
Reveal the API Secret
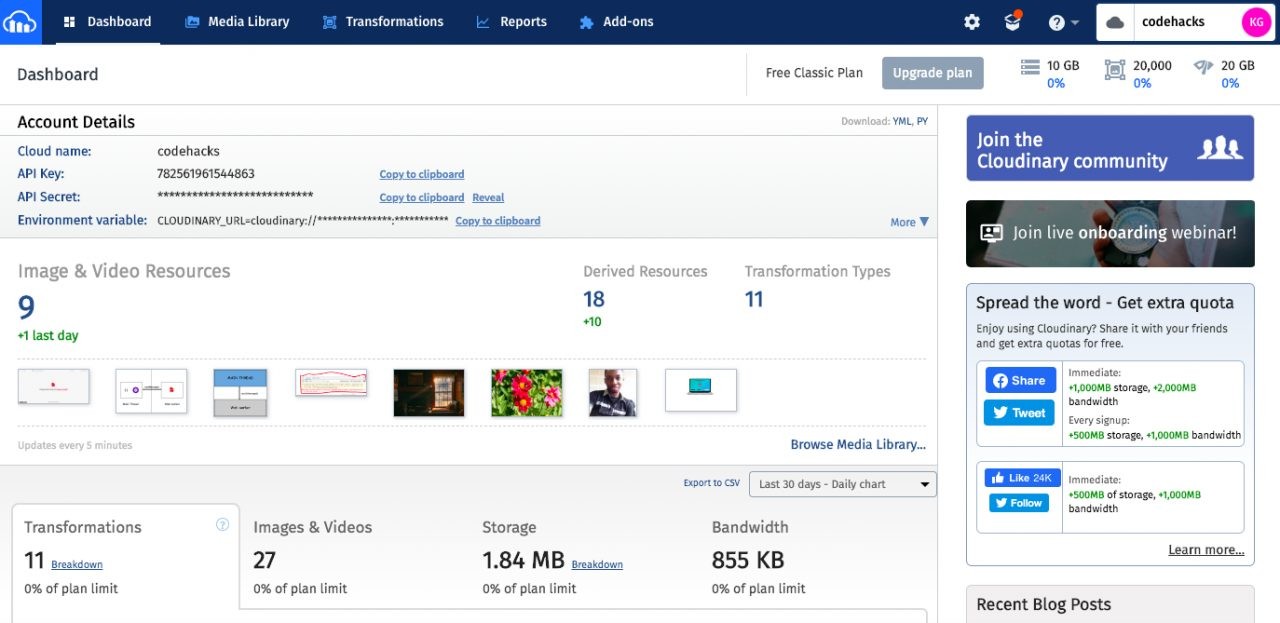pos(488,198)
